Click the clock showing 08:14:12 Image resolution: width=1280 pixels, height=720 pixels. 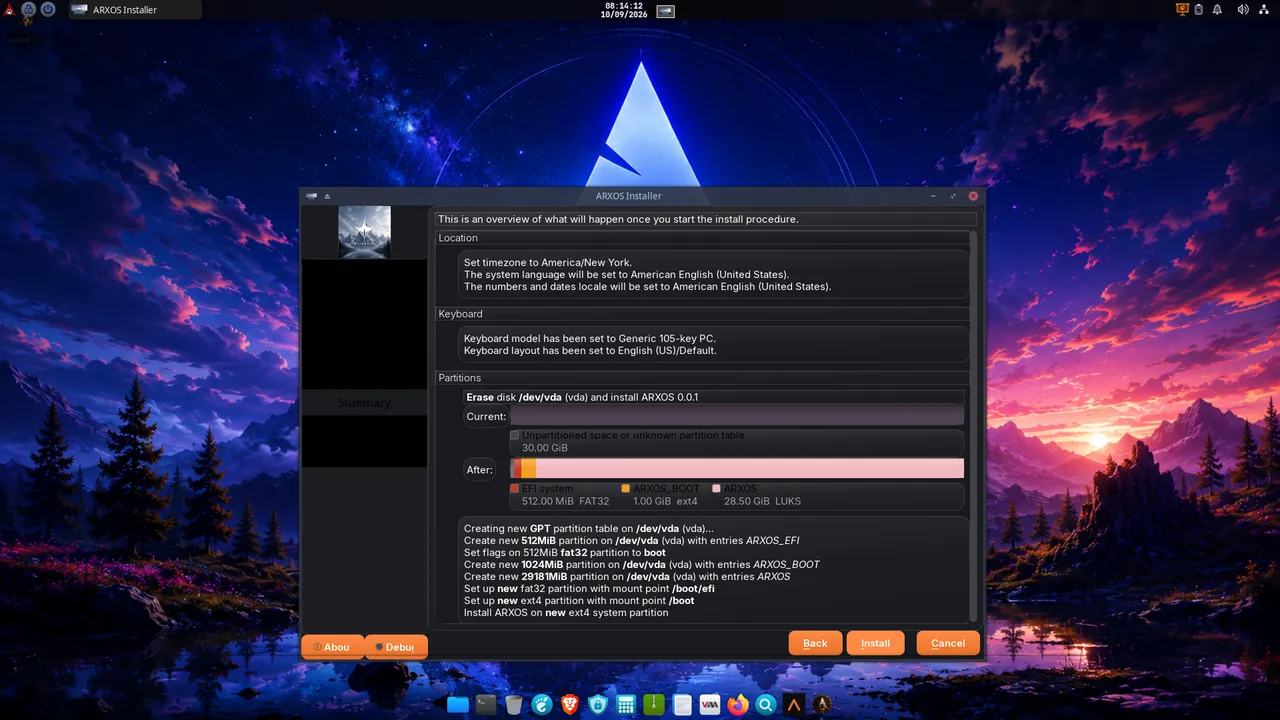(x=622, y=10)
